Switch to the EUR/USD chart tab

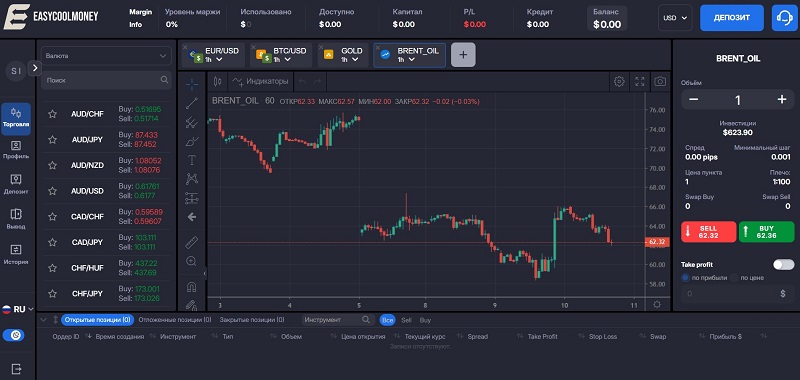(213, 55)
